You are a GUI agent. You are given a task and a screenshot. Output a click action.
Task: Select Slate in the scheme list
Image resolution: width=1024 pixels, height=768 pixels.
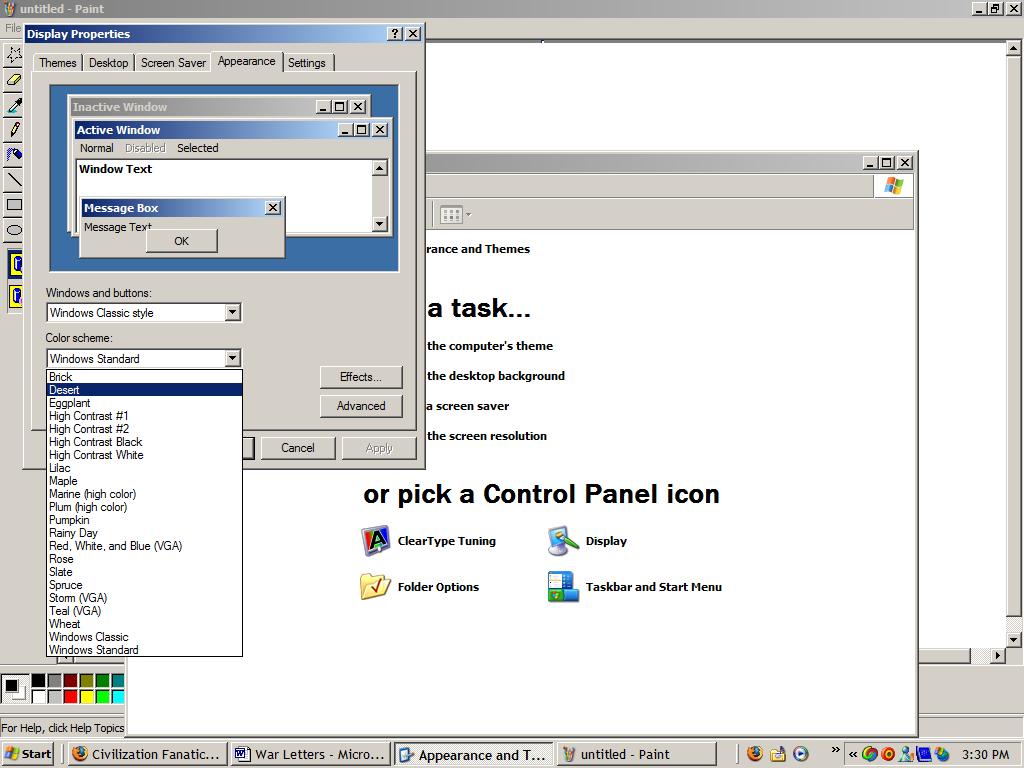click(144, 572)
